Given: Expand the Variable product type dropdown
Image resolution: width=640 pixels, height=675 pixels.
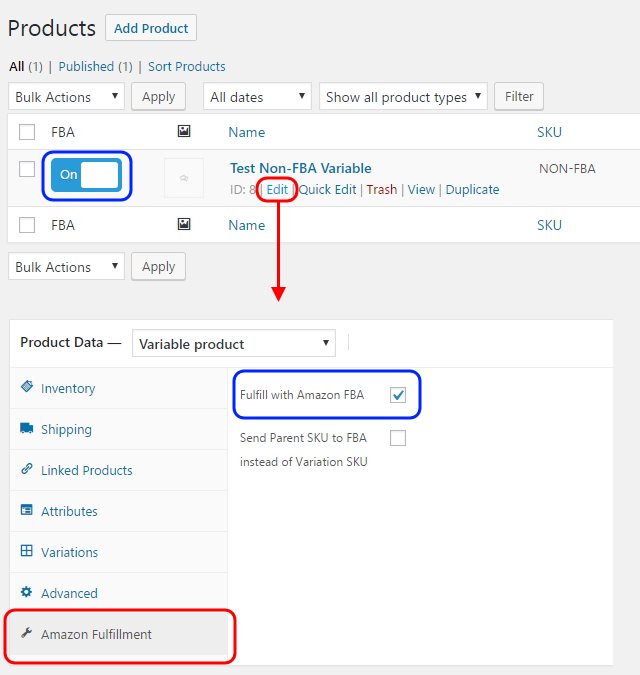Looking at the screenshot, I should pyautogui.click(x=235, y=344).
